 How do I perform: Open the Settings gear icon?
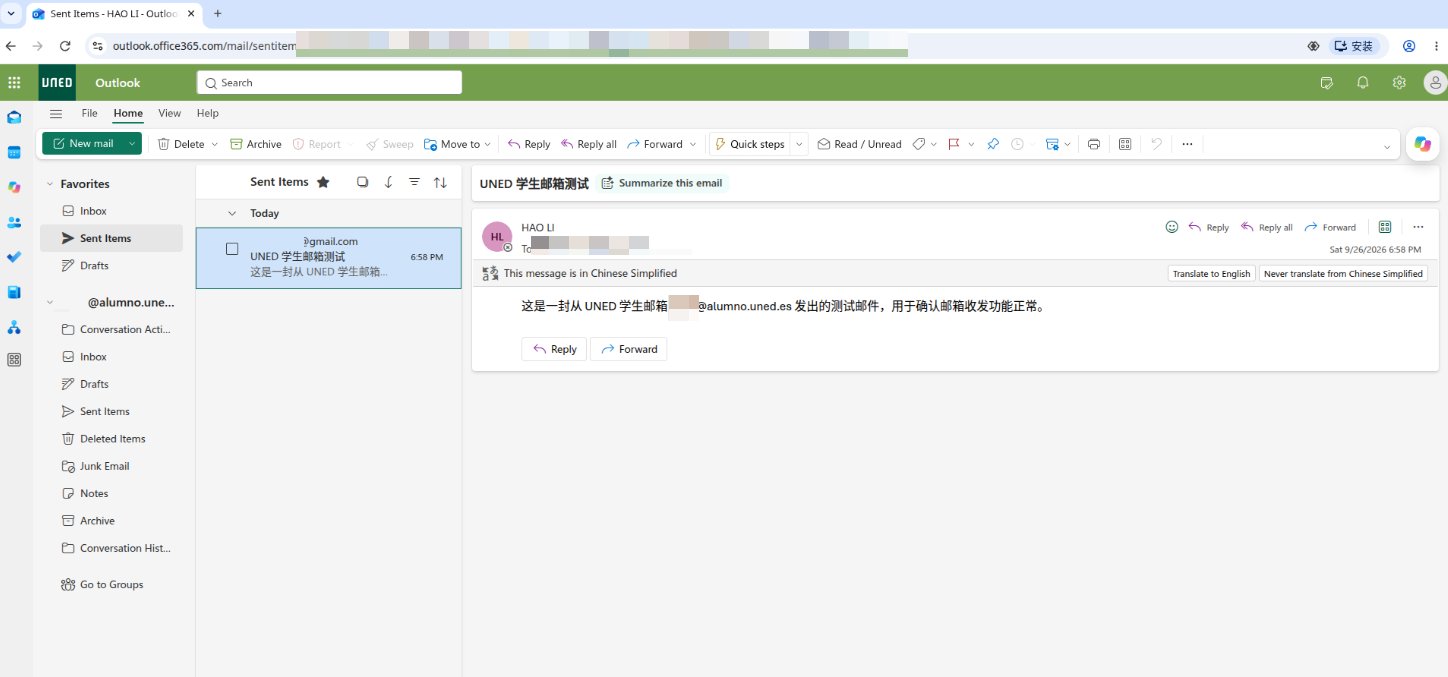pyautogui.click(x=1399, y=83)
